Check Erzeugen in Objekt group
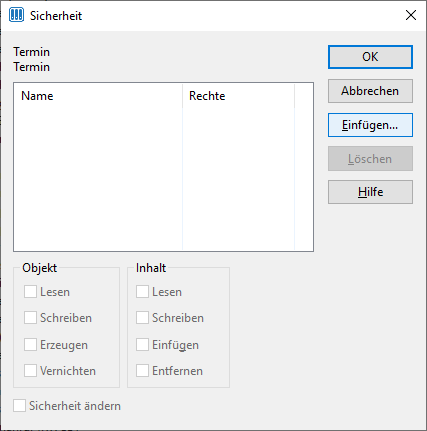 click(x=30, y=344)
